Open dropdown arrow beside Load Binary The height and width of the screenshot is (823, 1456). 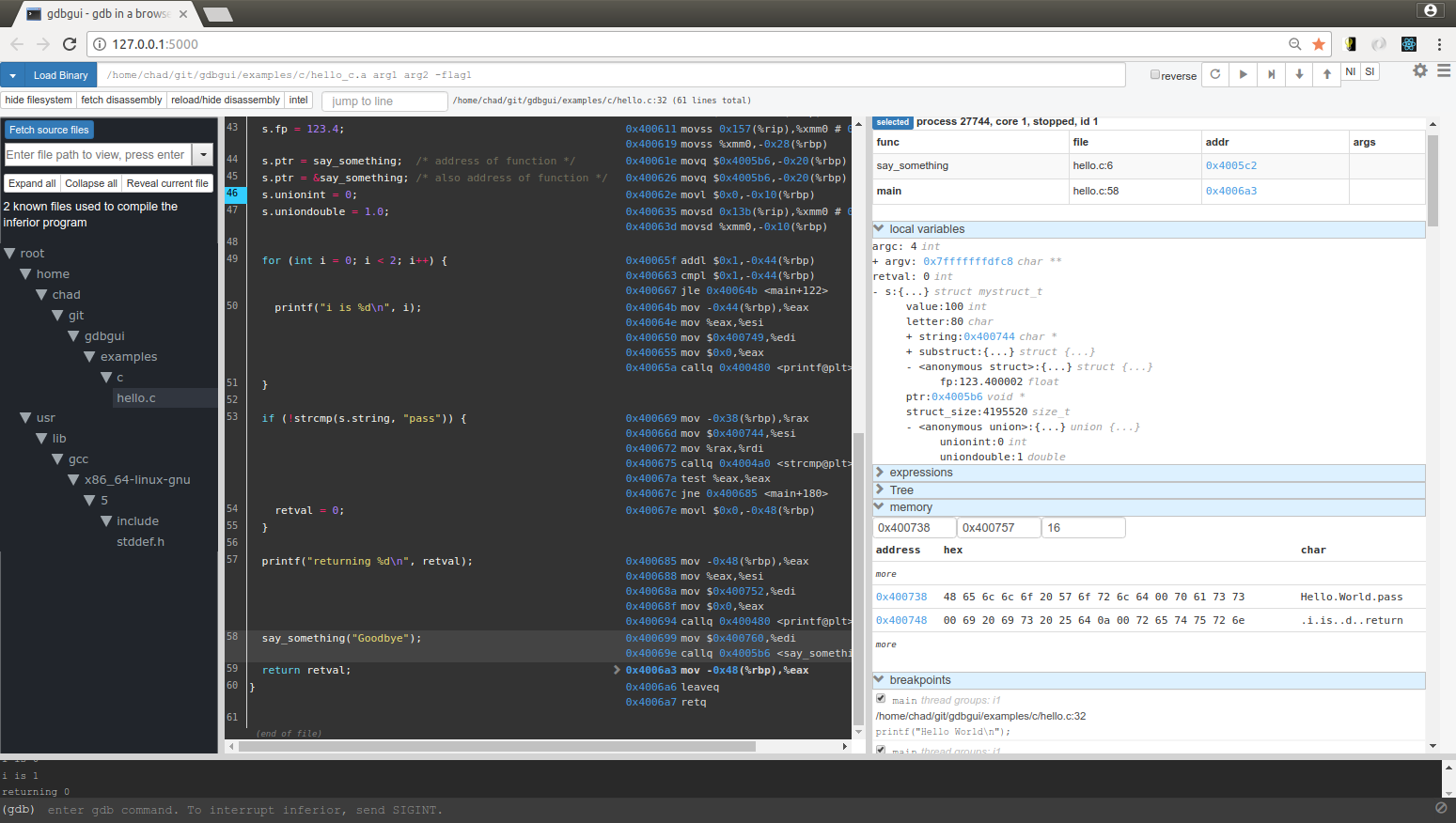pyautogui.click(x=13, y=75)
